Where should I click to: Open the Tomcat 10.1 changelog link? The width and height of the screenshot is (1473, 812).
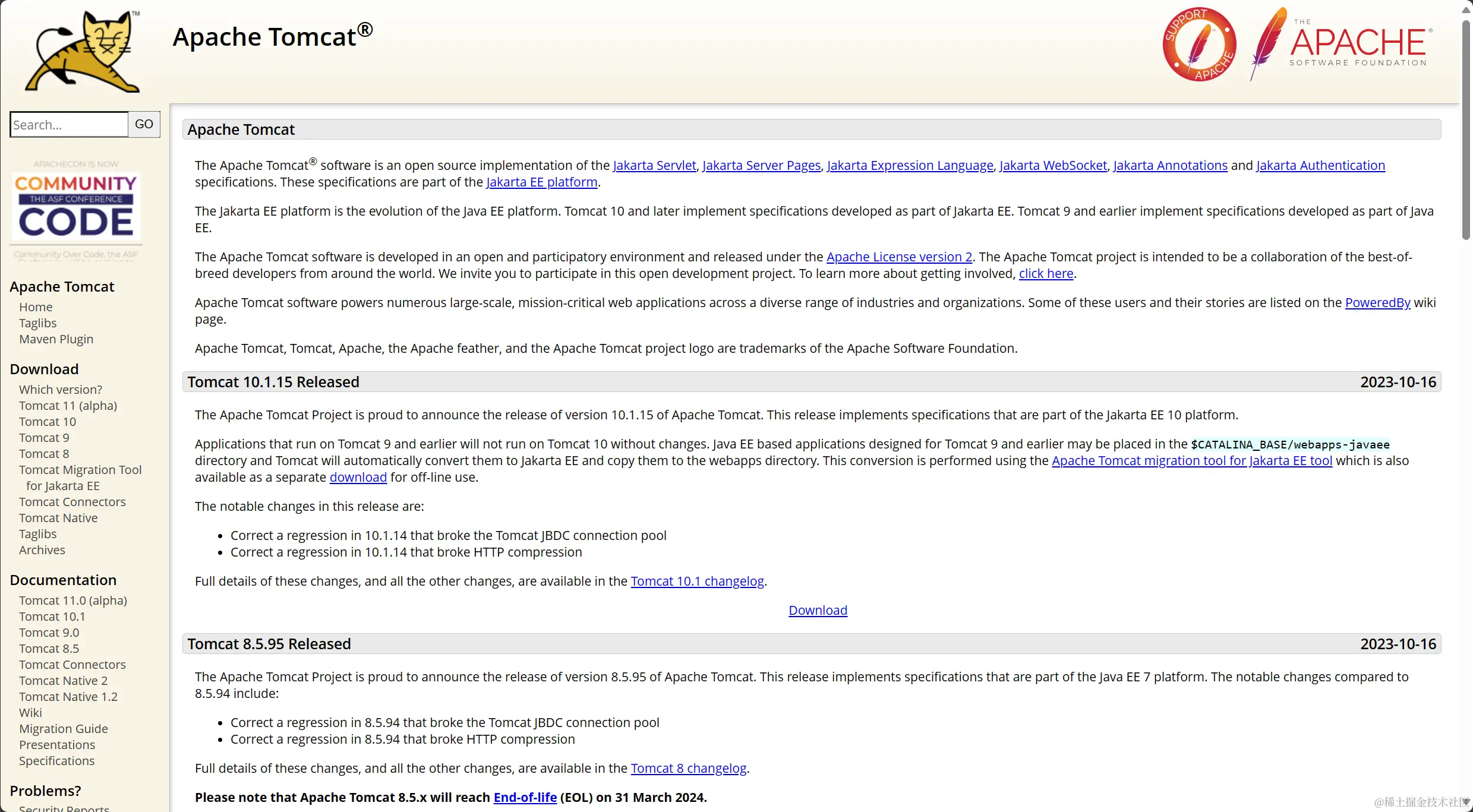tap(697, 582)
